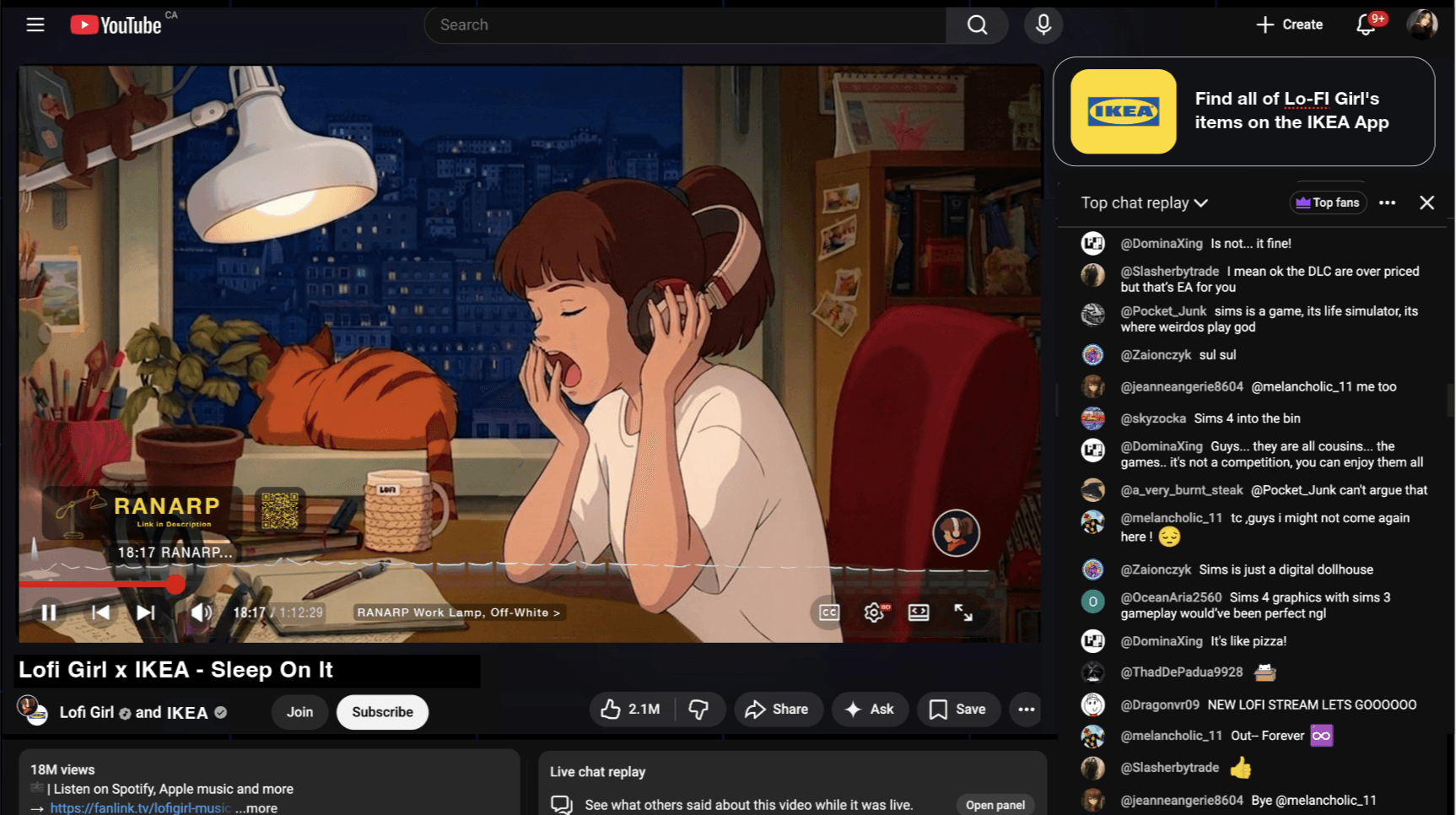Open IKEA App promo banner
The height and width of the screenshot is (815, 1456).
[1243, 111]
